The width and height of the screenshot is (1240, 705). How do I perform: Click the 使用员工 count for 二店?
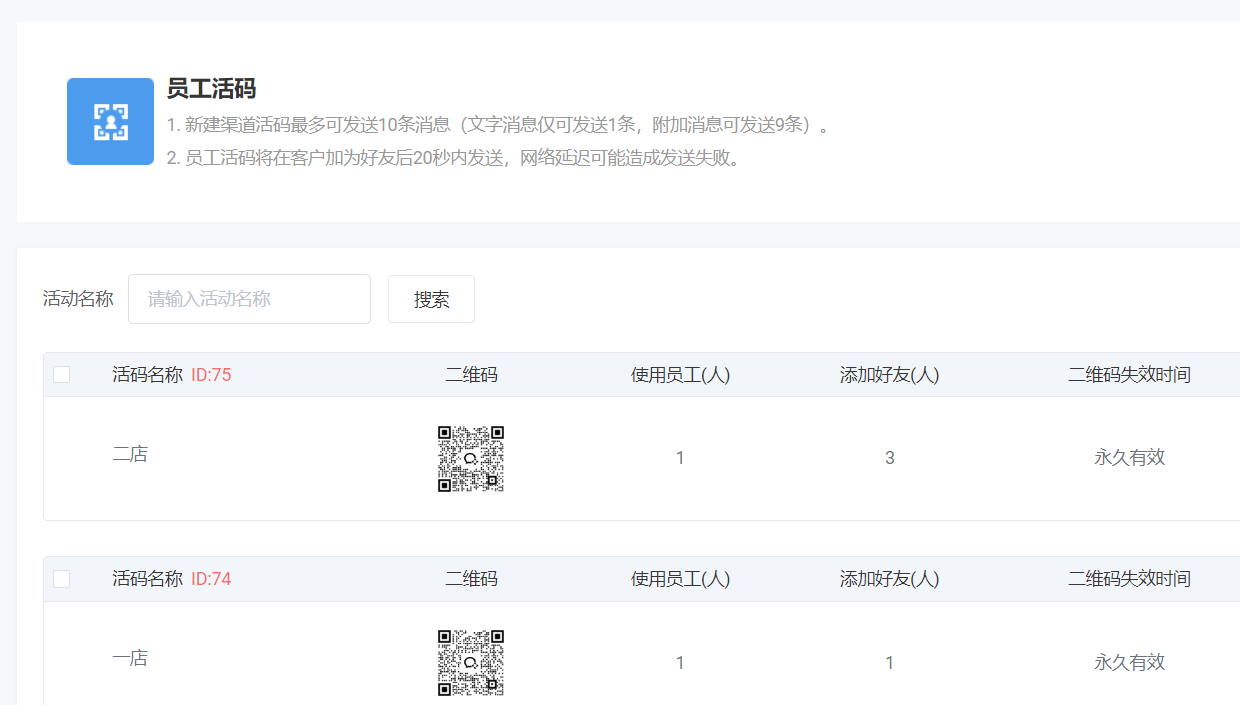pyautogui.click(x=680, y=458)
